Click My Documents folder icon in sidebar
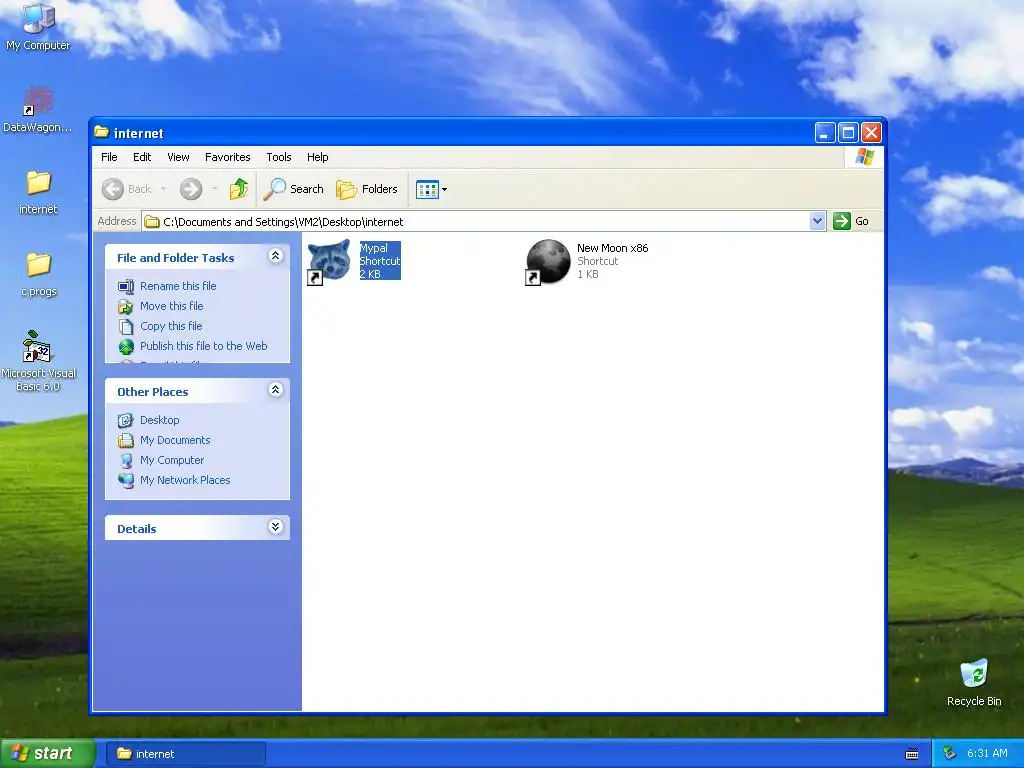 (x=126, y=441)
